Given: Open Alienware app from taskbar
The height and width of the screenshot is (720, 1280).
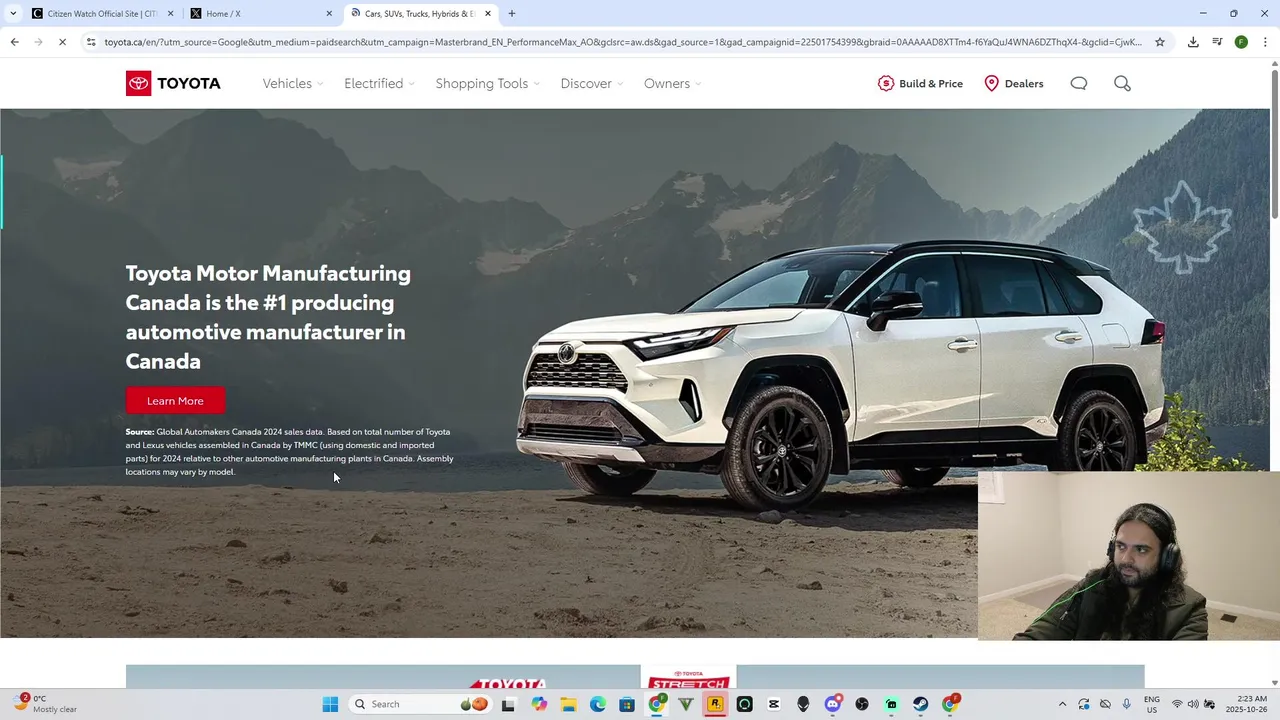Looking at the screenshot, I should point(803,704).
